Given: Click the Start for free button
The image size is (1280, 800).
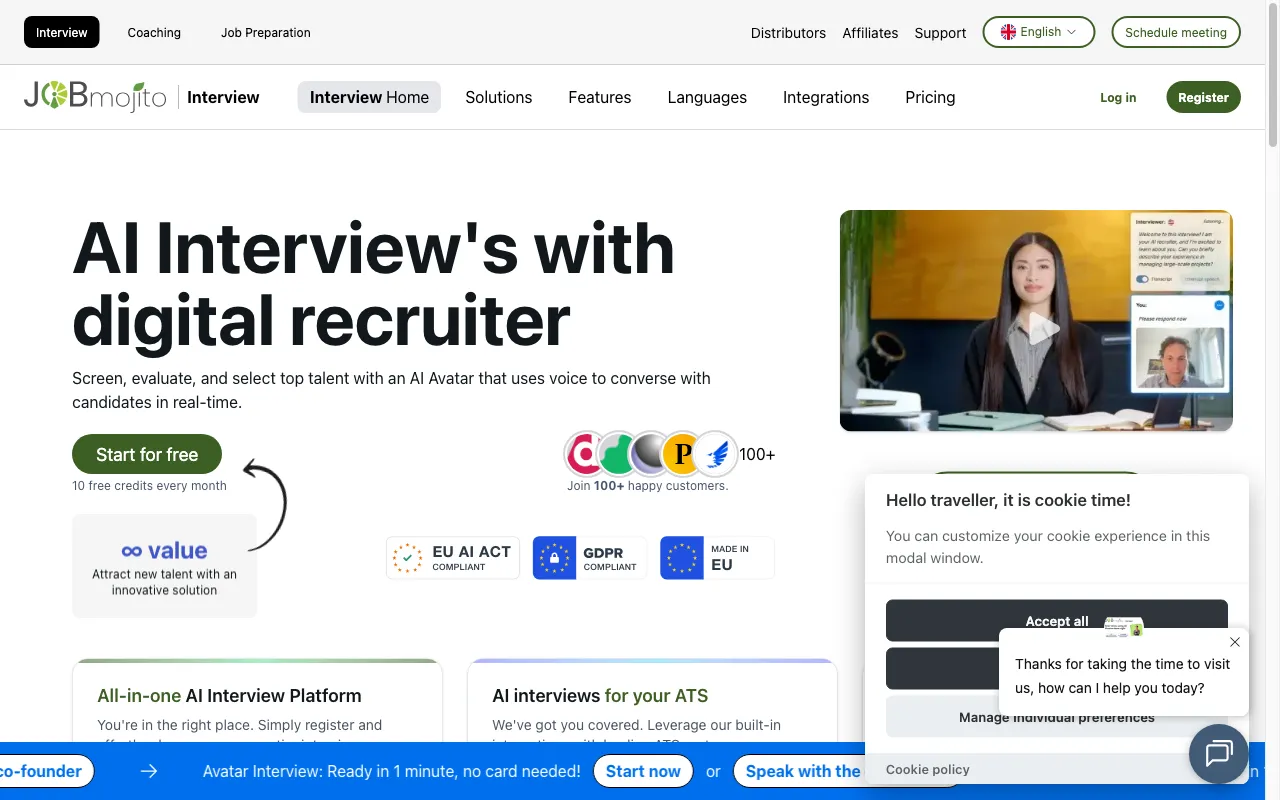Looking at the screenshot, I should coord(147,454).
